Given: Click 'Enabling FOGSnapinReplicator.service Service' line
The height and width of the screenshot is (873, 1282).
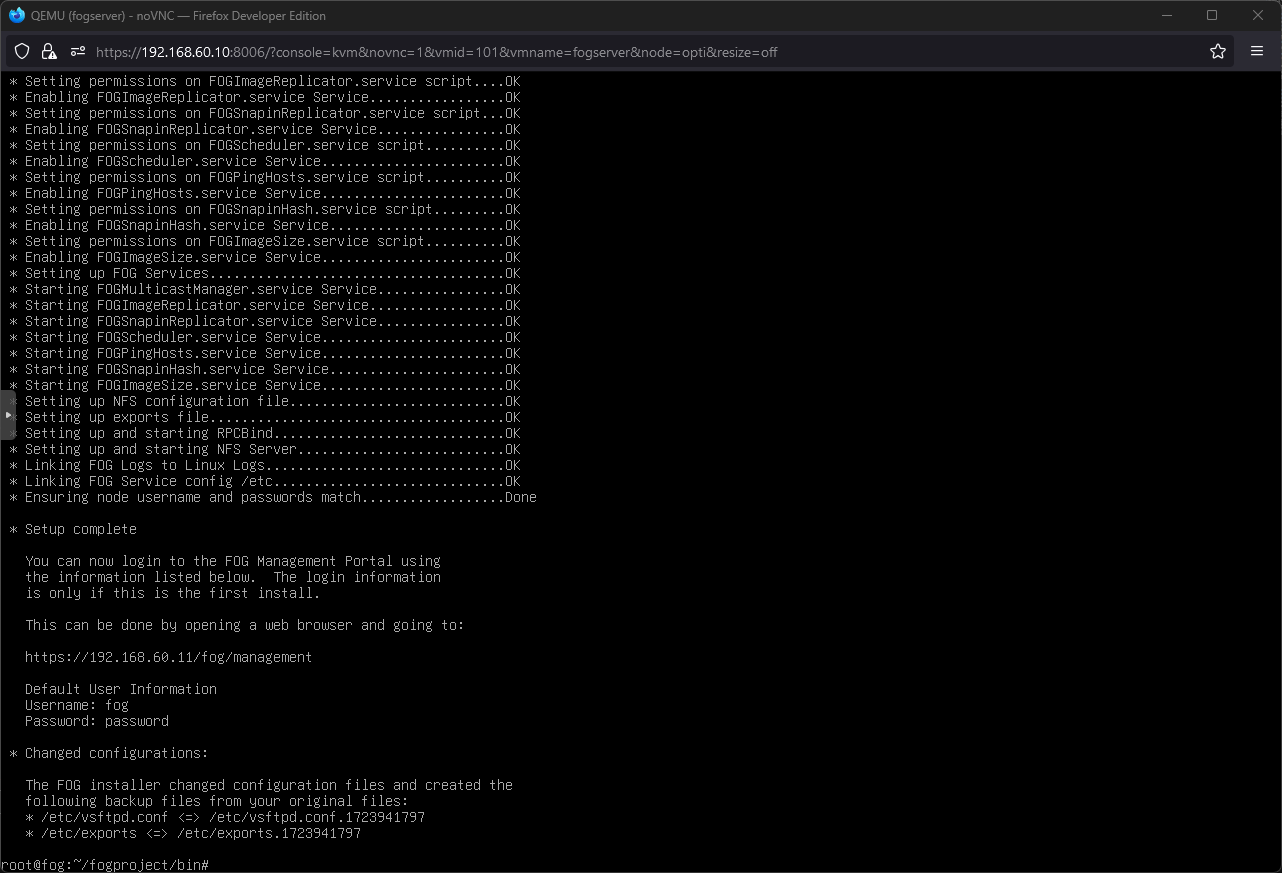Looking at the screenshot, I should click(265, 129).
